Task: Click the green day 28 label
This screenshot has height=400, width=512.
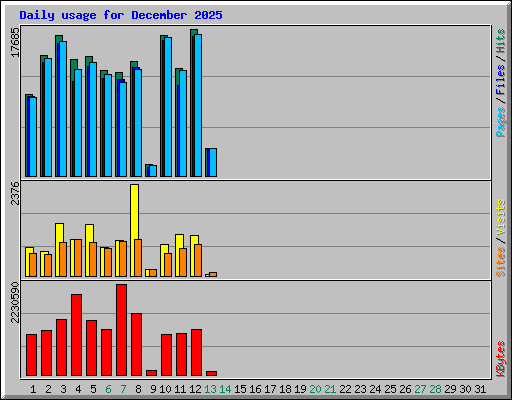Action: [435, 389]
